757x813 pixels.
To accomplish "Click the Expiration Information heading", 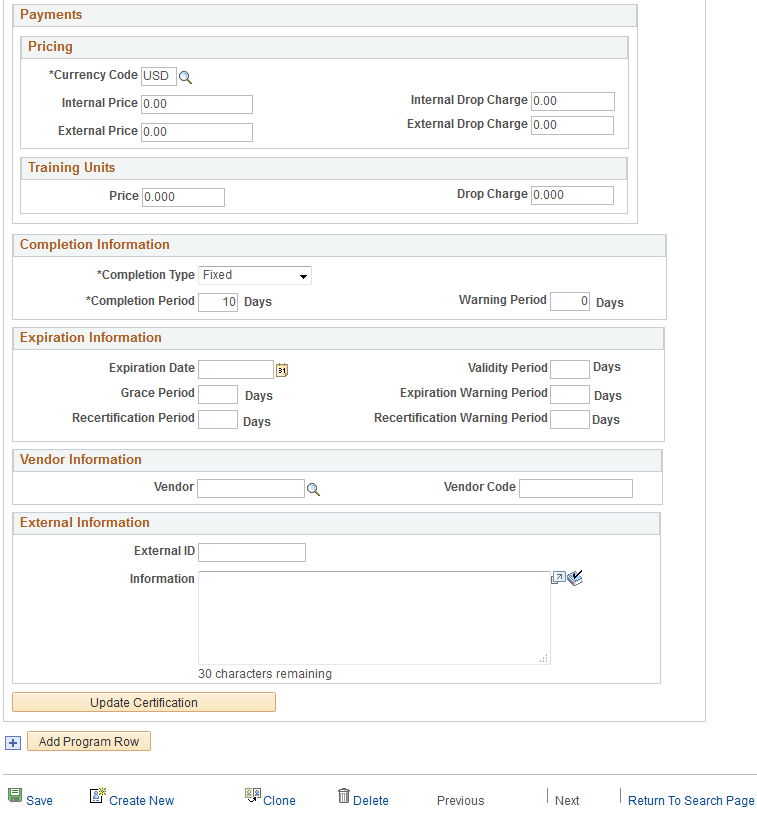I will pyautogui.click(x=91, y=338).
